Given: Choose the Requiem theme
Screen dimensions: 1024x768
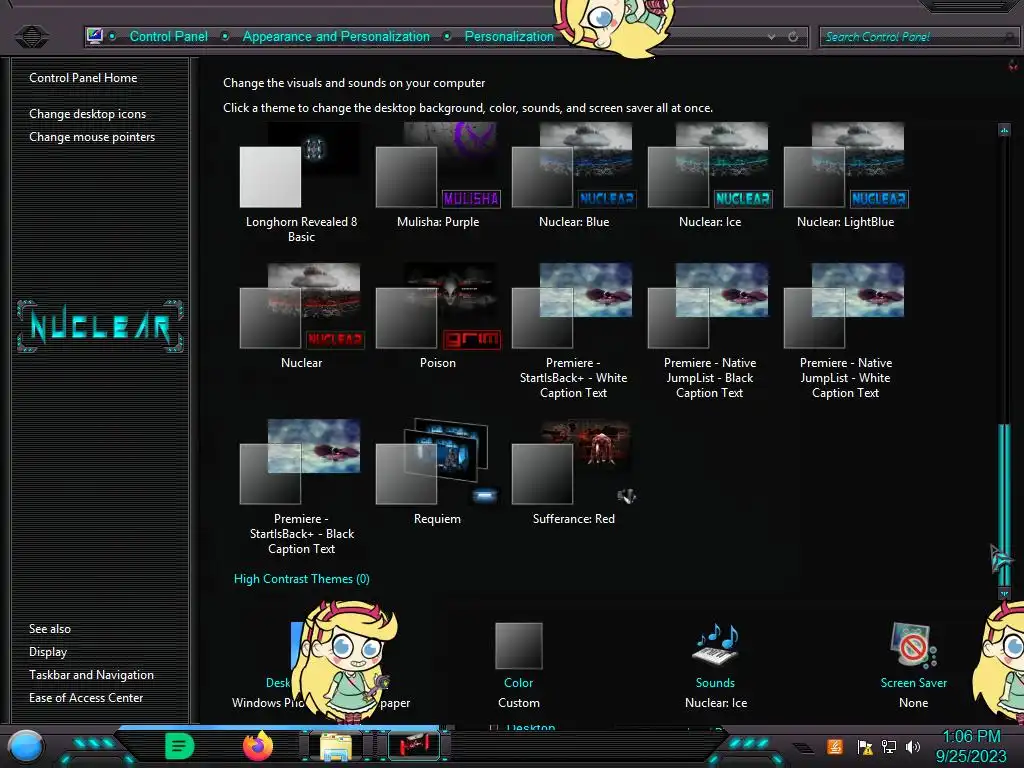Looking at the screenshot, I should point(438,472).
